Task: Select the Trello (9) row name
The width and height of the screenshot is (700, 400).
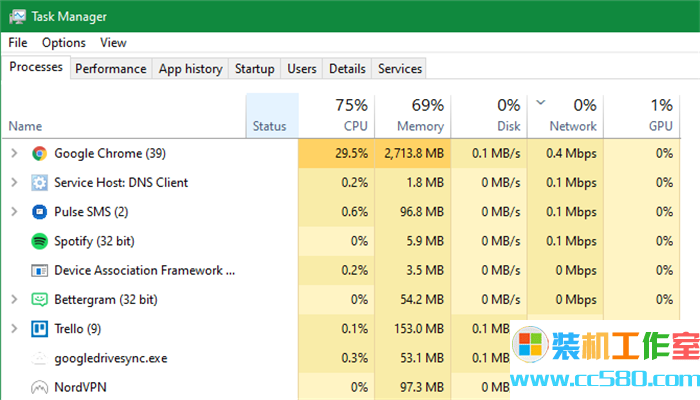Action: (x=78, y=329)
